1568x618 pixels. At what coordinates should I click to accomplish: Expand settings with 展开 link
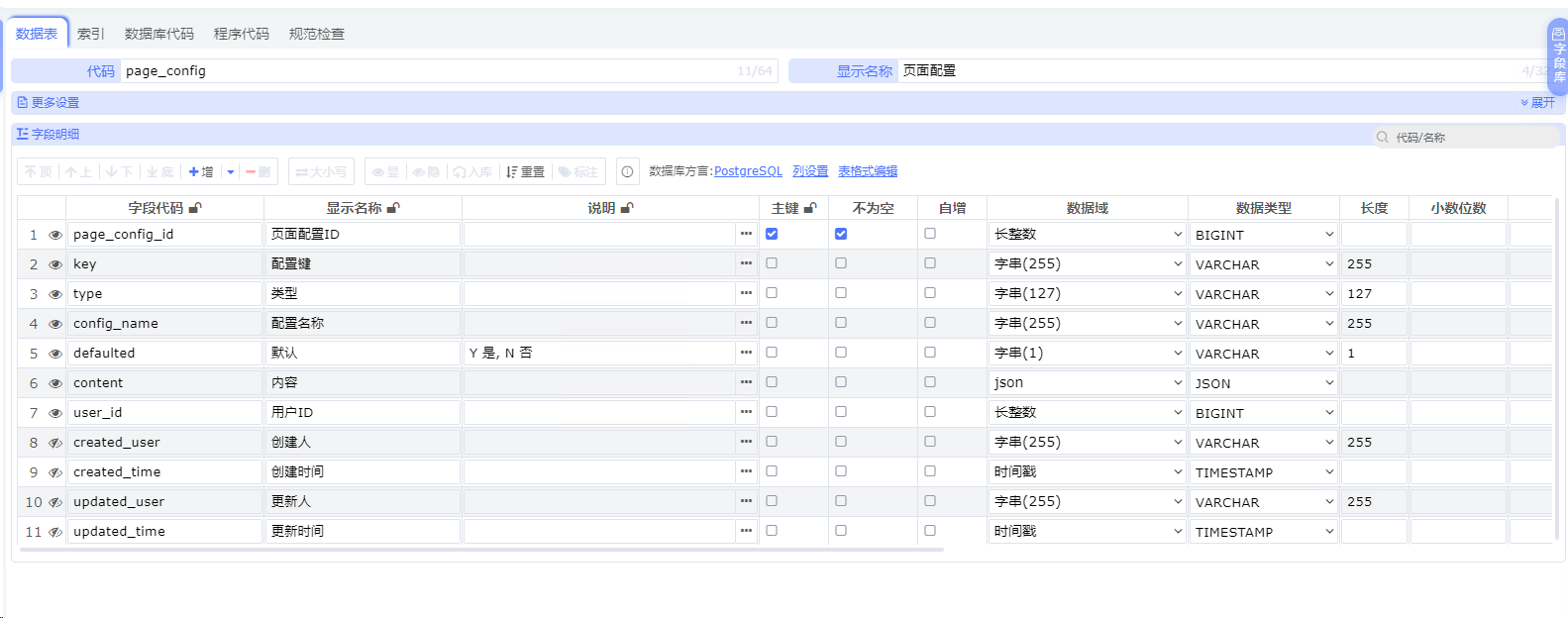click(x=1538, y=102)
